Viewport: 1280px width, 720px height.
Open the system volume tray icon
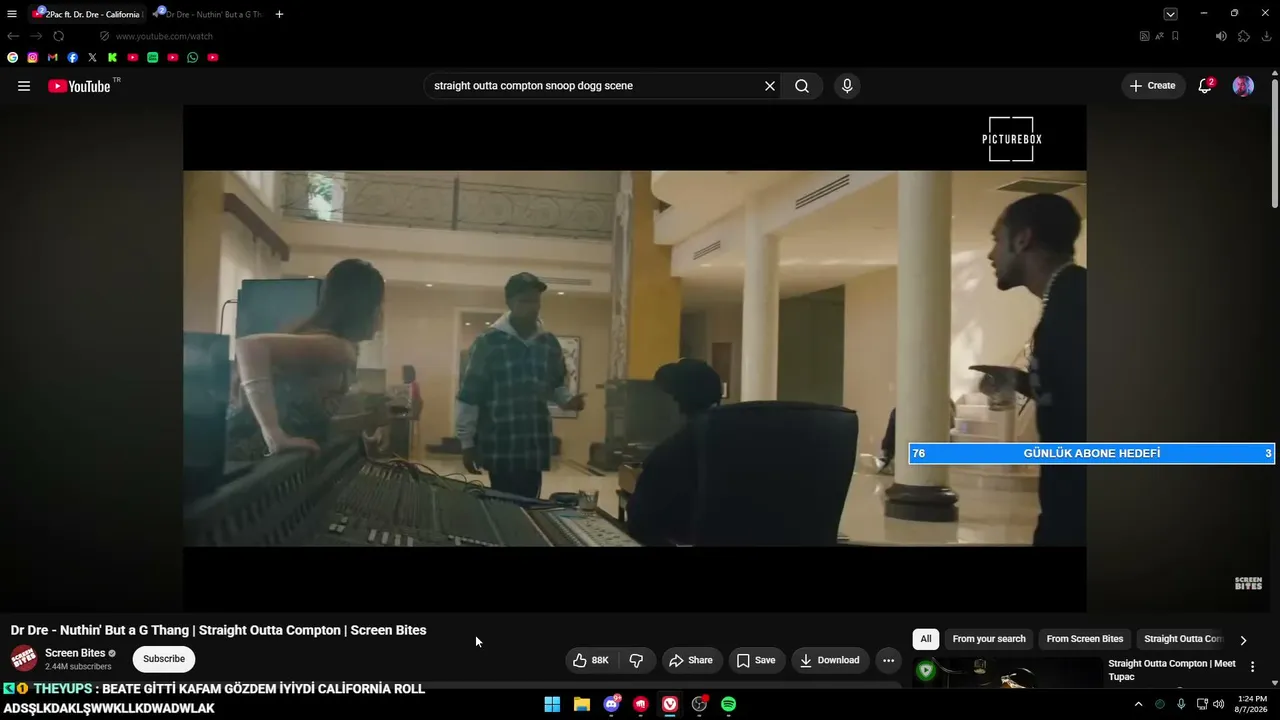[1218, 704]
